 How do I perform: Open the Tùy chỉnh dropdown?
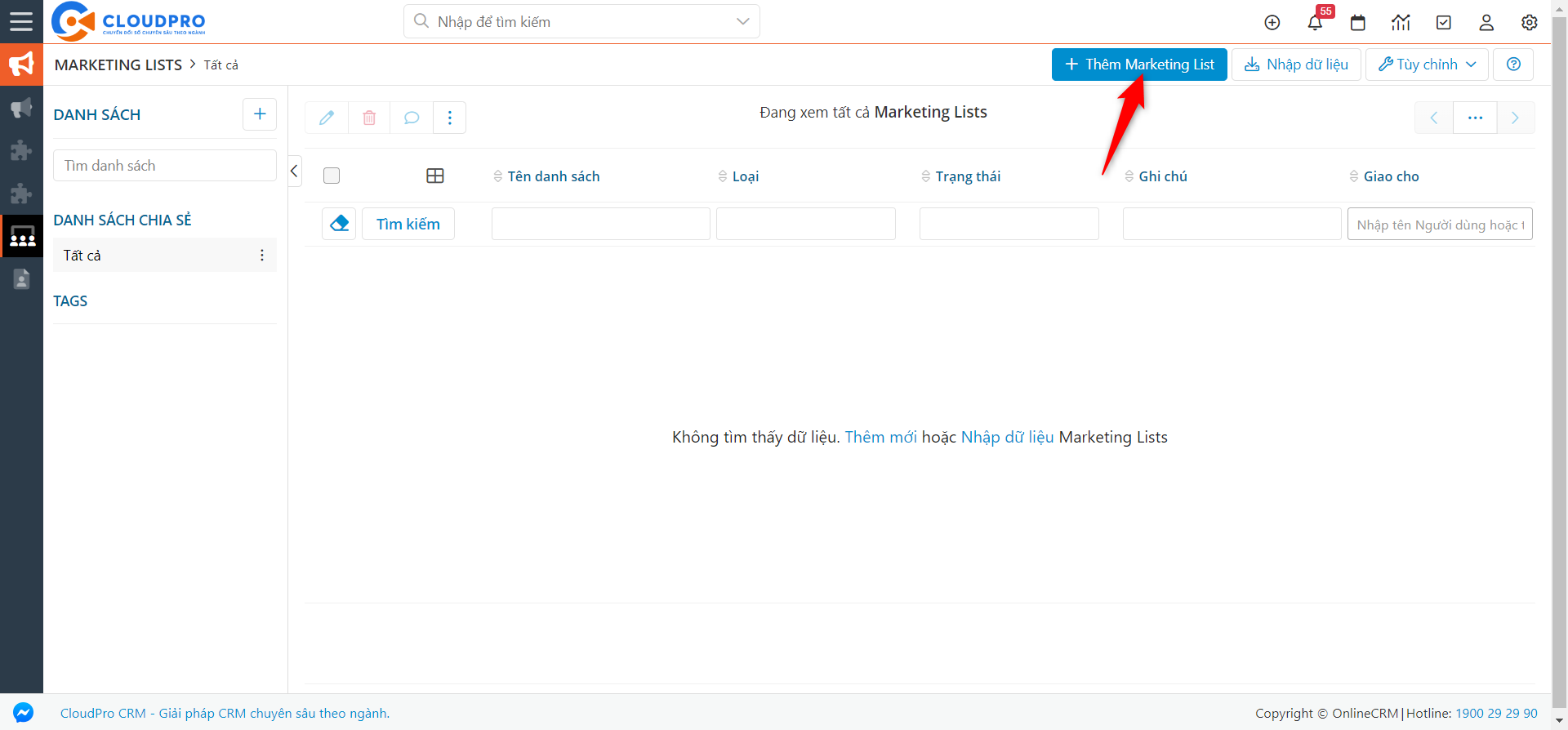(1428, 65)
